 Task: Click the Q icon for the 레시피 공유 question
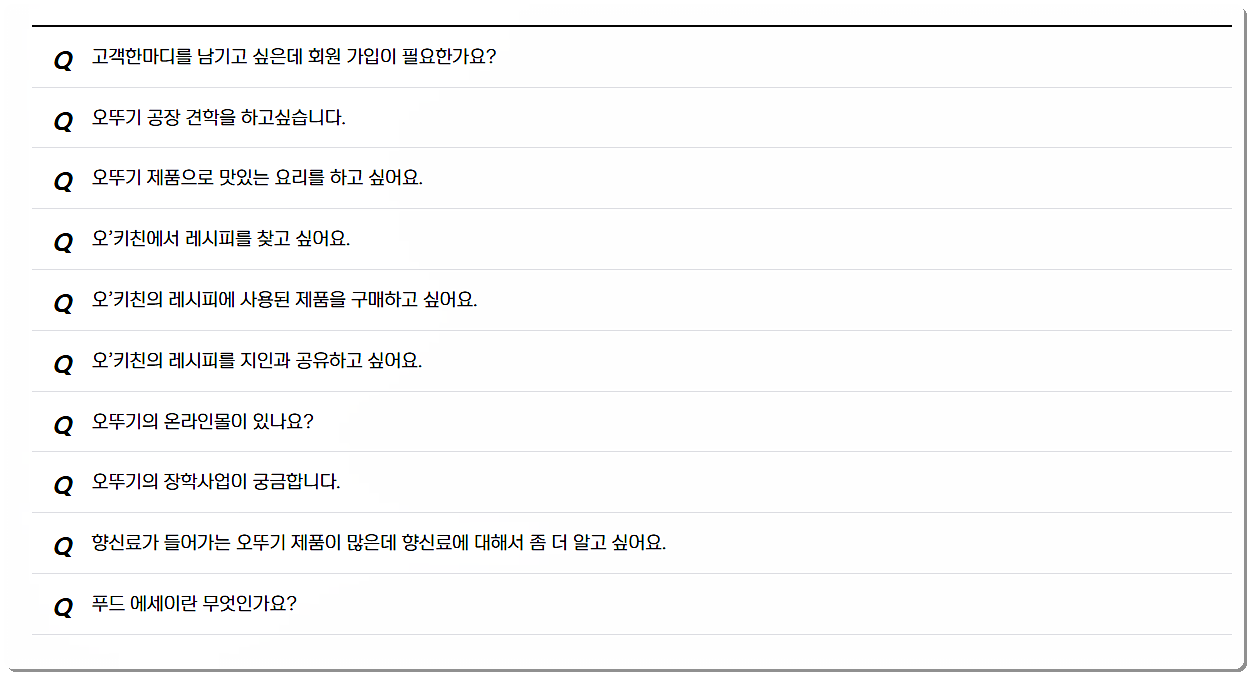(63, 361)
